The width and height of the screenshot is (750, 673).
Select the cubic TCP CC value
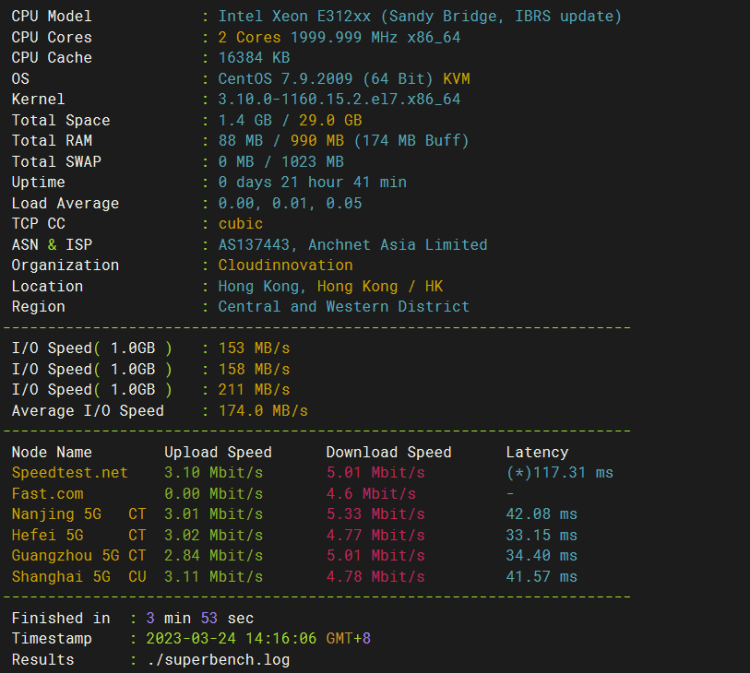point(241,224)
